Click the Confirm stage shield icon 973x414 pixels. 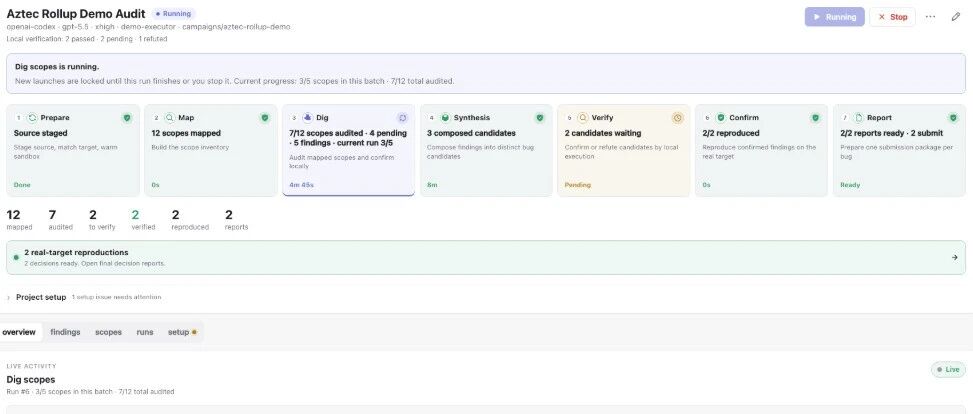[720, 117]
